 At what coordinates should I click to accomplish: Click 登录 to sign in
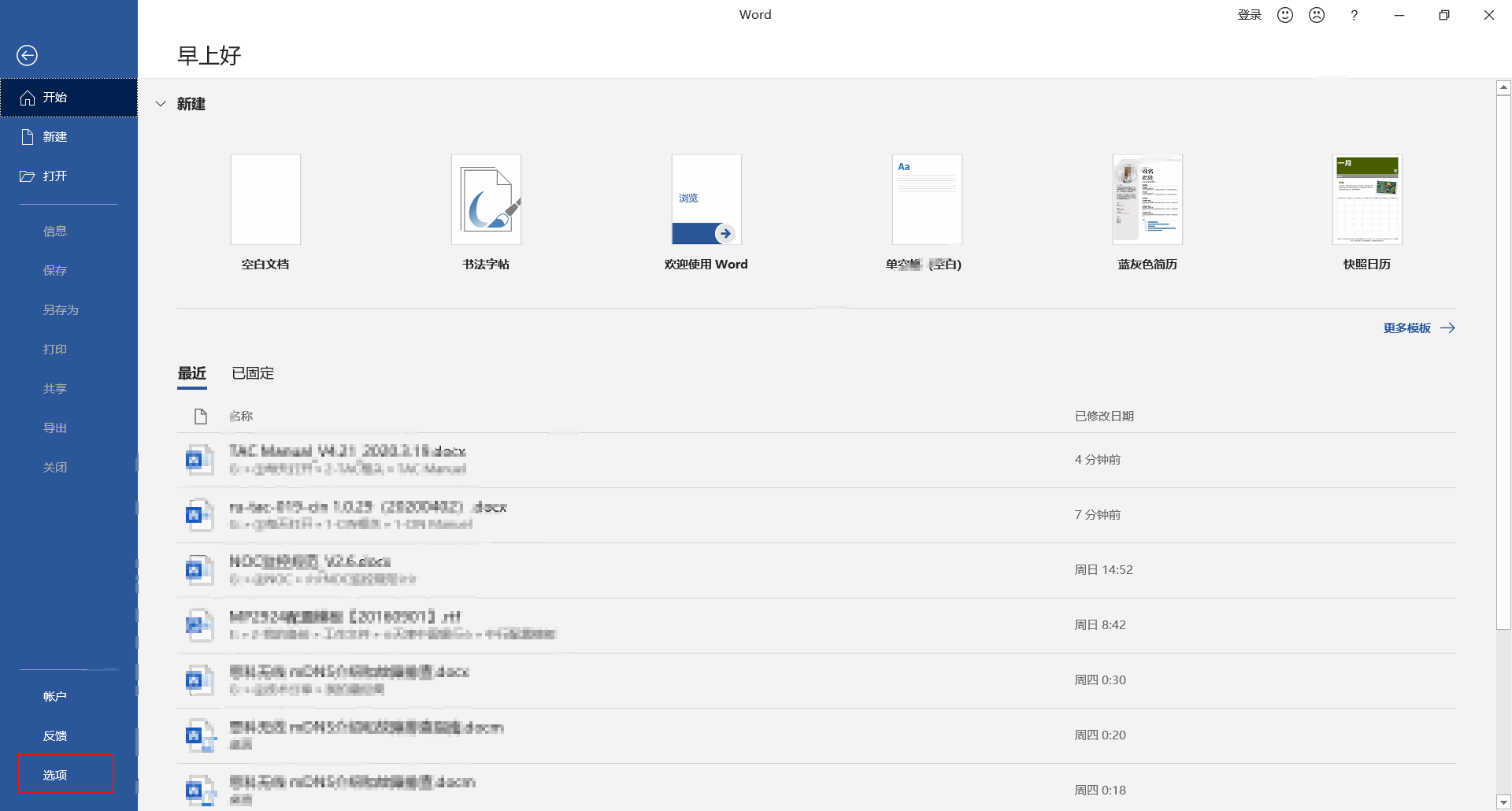coord(1249,15)
